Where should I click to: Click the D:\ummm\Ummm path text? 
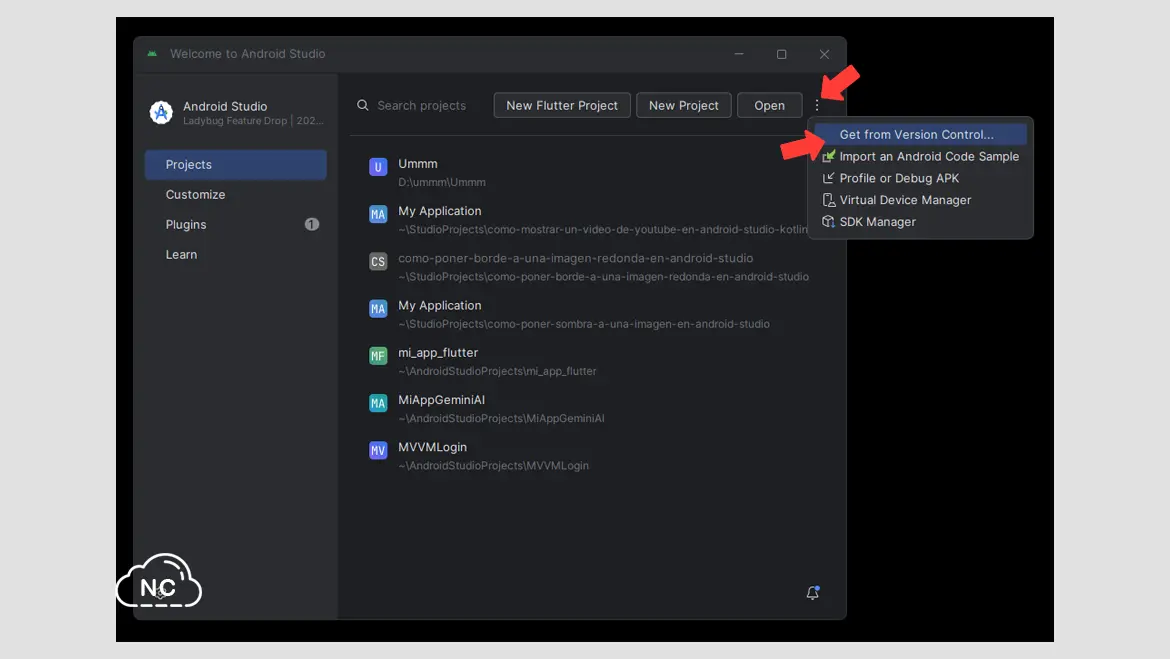(442, 182)
